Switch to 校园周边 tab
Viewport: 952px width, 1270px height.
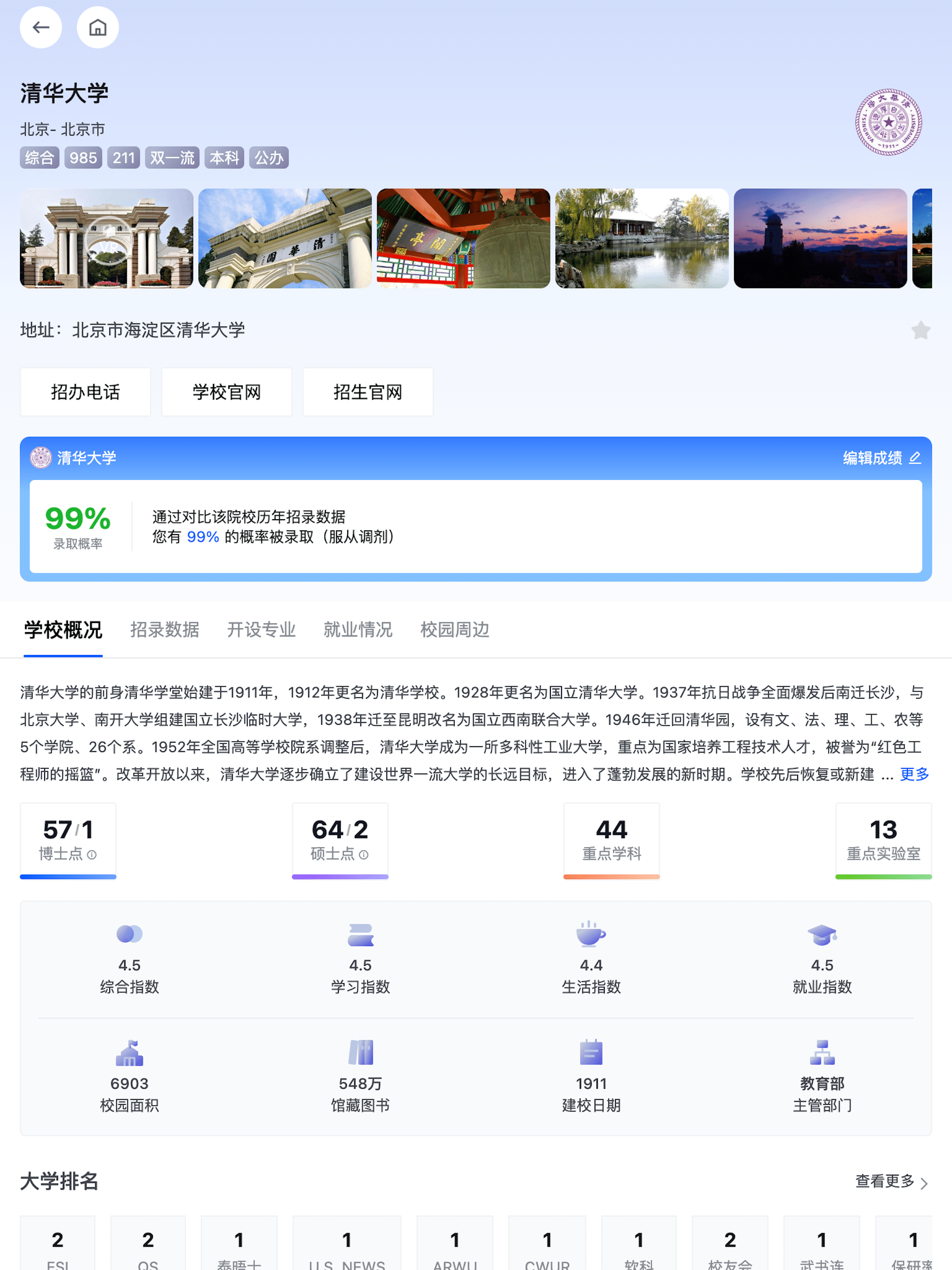(455, 630)
